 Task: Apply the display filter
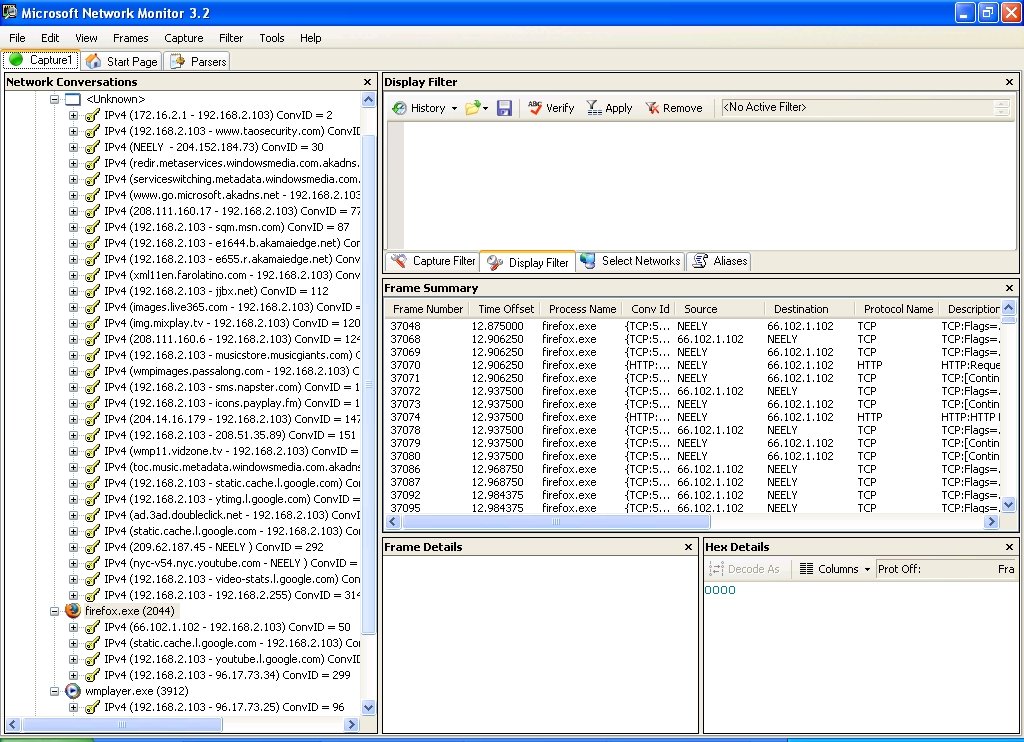coord(609,108)
